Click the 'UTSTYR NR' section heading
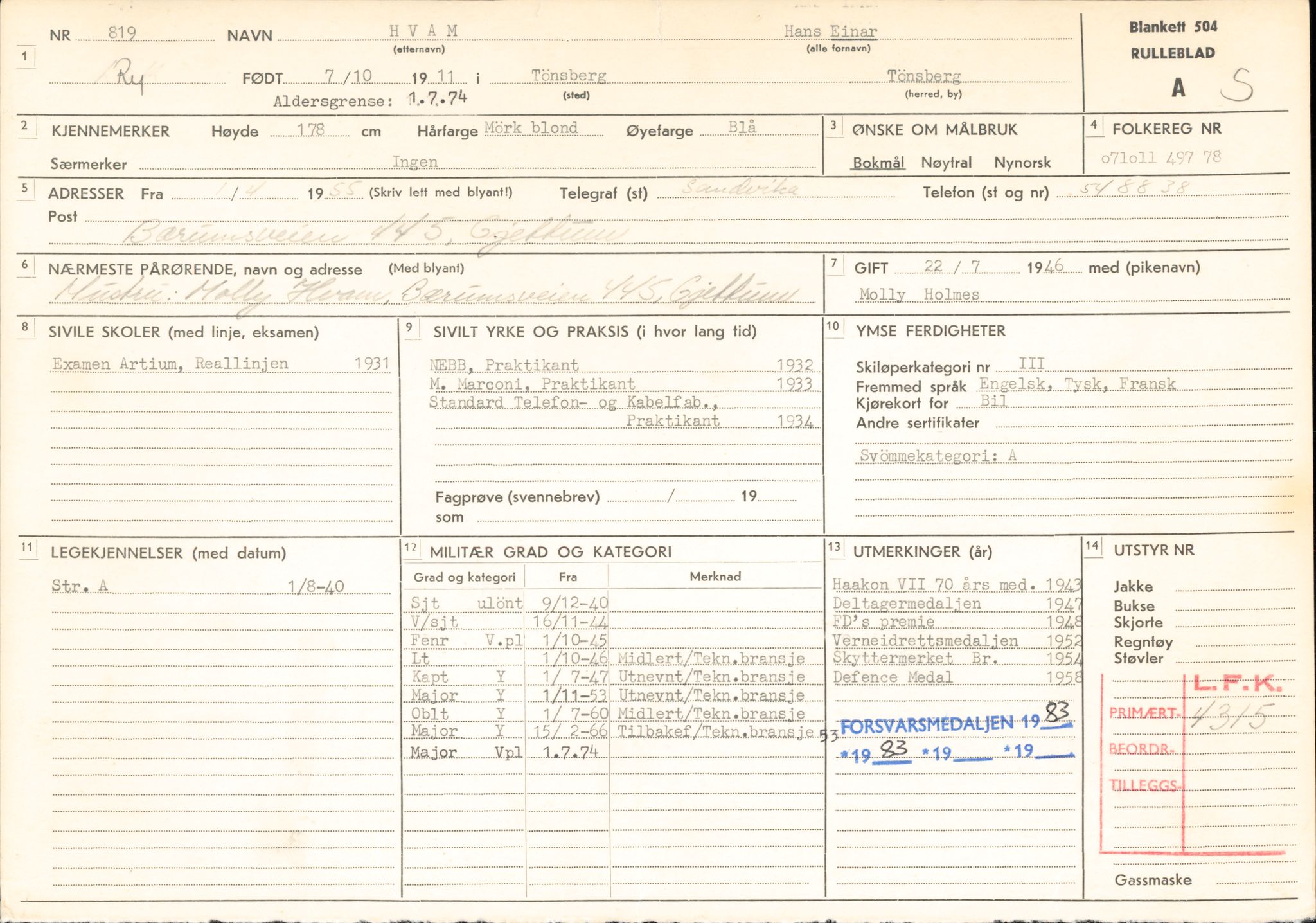The width and height of the screenshot is (1316, 923). 1153,550
